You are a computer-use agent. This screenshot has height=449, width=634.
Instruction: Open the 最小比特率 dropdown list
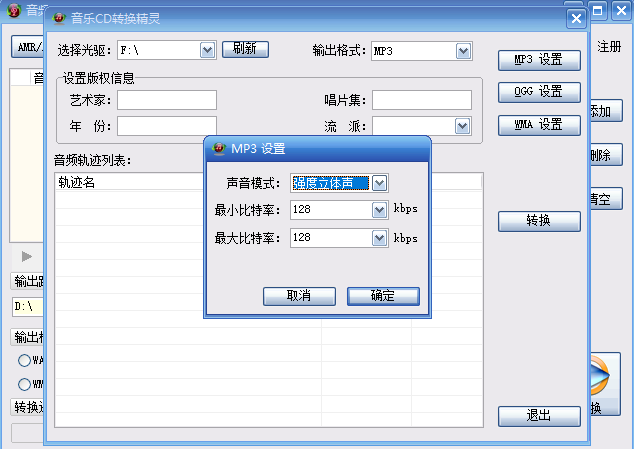click(x=379, y=210)
